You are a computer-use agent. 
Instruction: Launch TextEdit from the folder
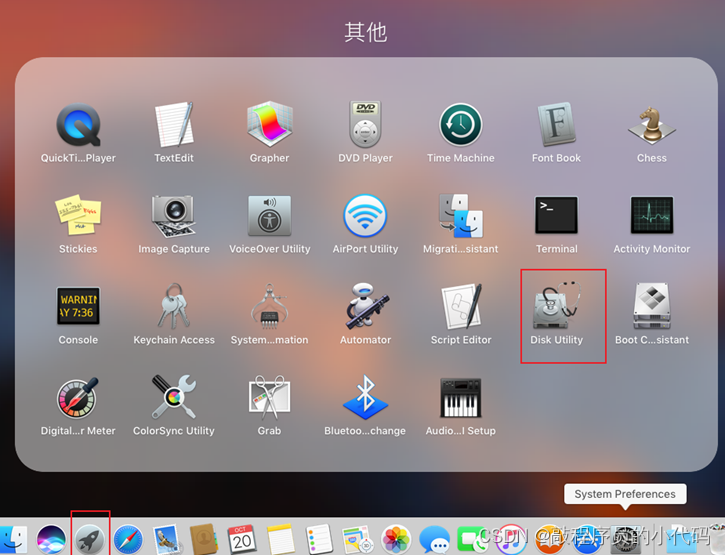(174, 125)
